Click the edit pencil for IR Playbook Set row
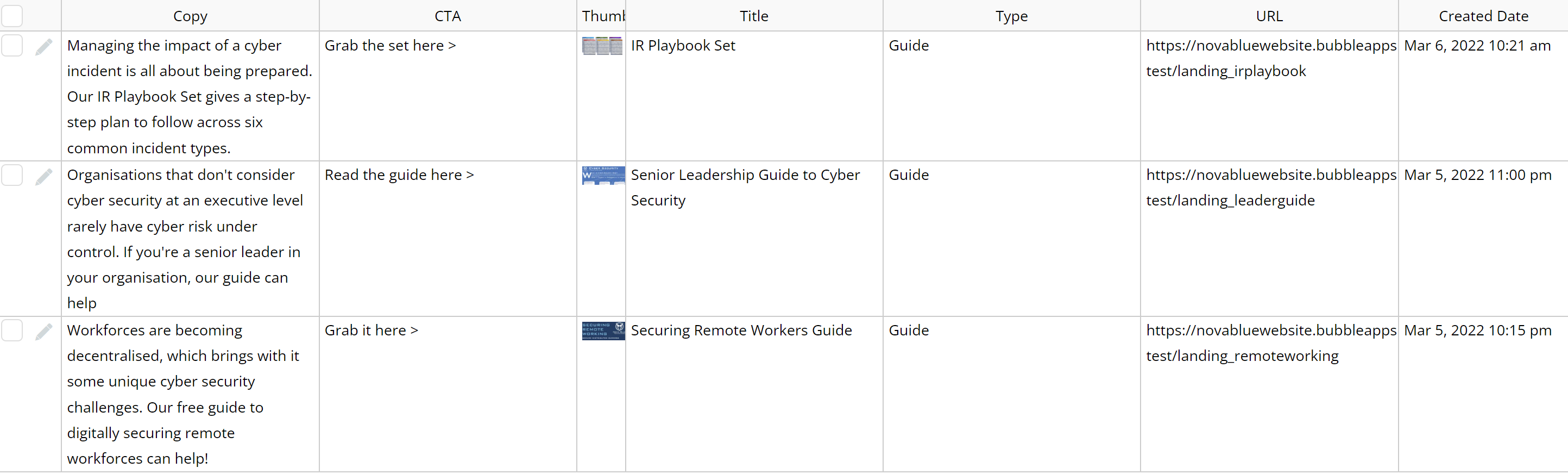The image size is (1568, 474). 43,47
